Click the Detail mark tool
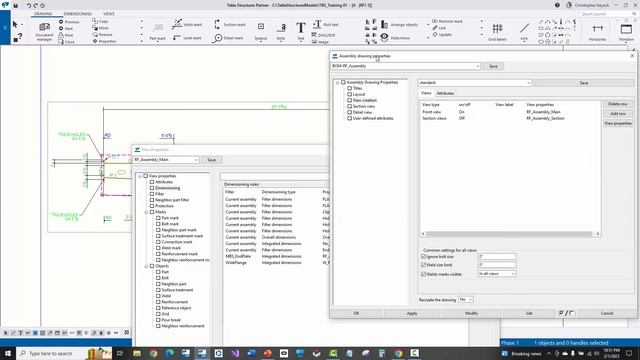Viewport: 640px width, 360px height. (228, 38)
